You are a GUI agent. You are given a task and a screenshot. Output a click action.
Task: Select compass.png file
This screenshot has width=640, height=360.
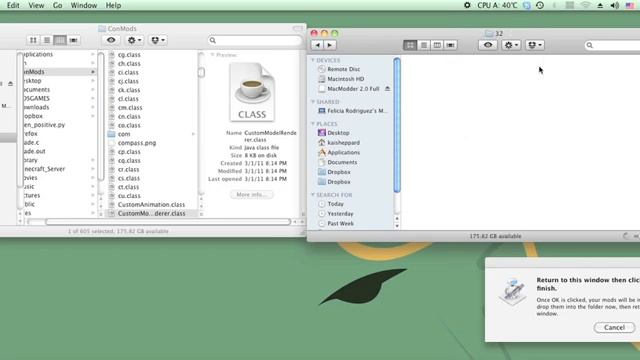(x=137, y=143)
